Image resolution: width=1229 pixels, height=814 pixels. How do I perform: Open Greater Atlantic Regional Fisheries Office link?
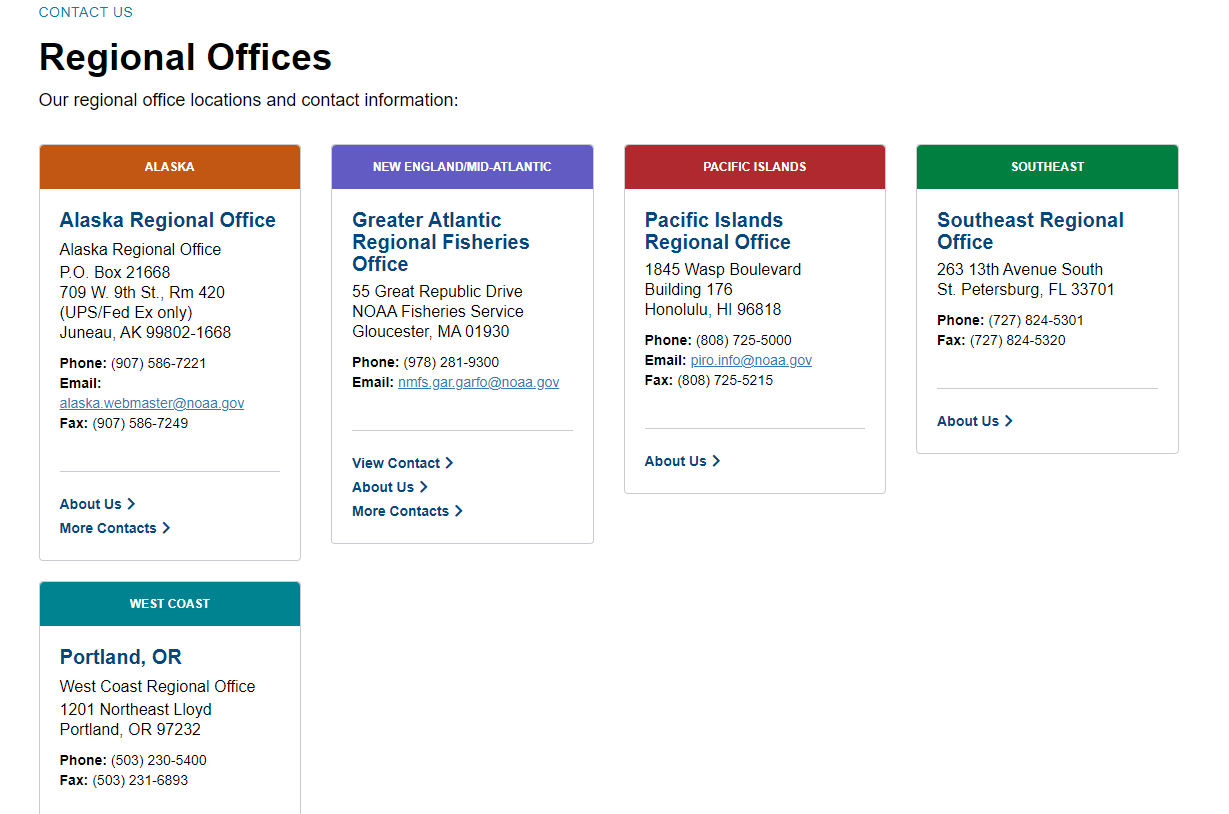pos(440,242)
